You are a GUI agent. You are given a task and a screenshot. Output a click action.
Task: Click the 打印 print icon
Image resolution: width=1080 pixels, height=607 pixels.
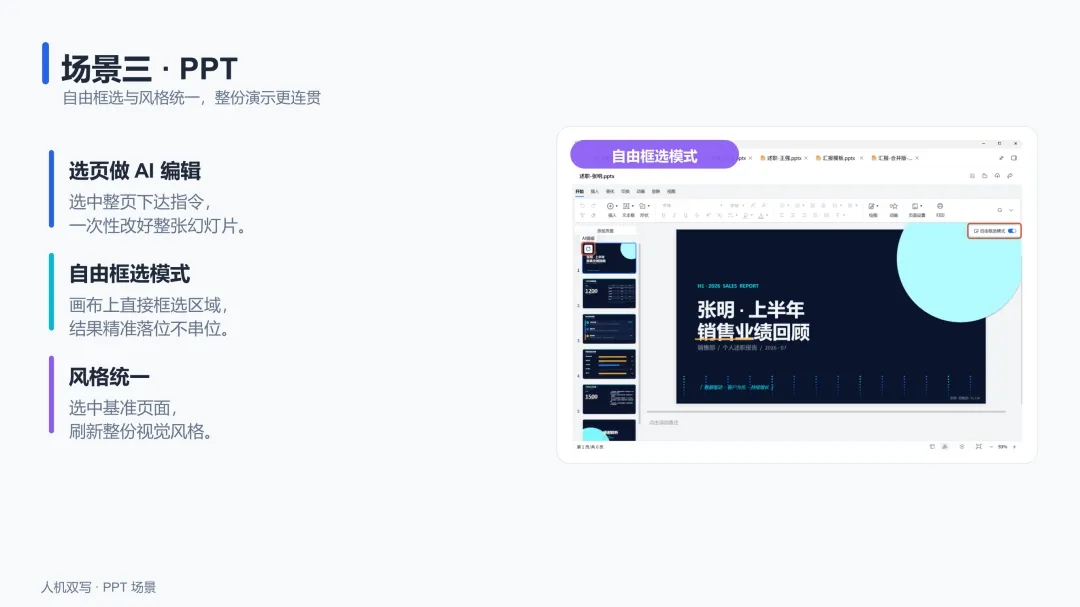tap(940, 206)
